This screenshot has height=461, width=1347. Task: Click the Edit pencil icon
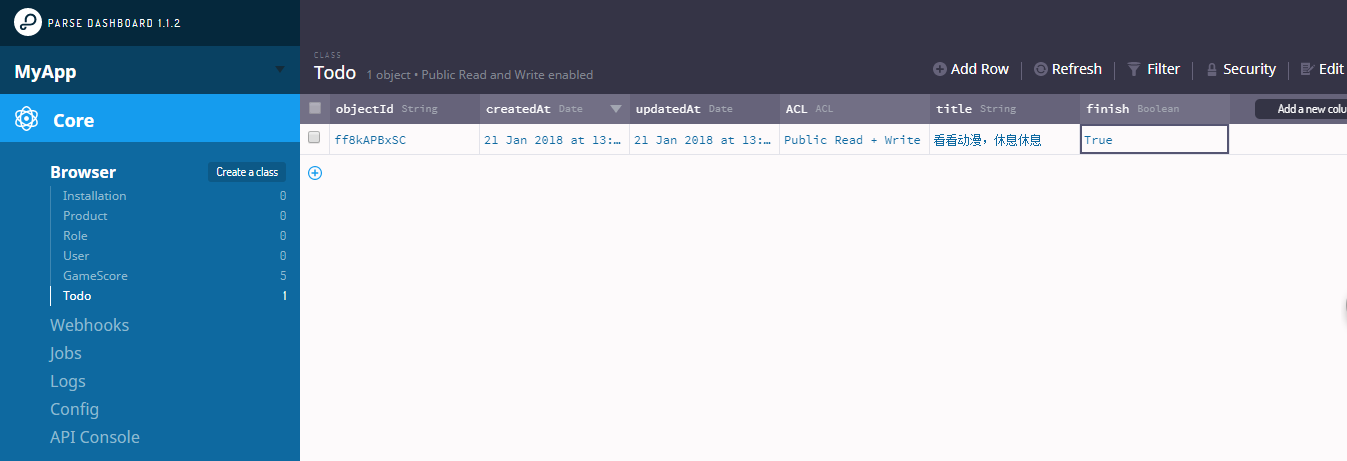(x=1307, y=69)
